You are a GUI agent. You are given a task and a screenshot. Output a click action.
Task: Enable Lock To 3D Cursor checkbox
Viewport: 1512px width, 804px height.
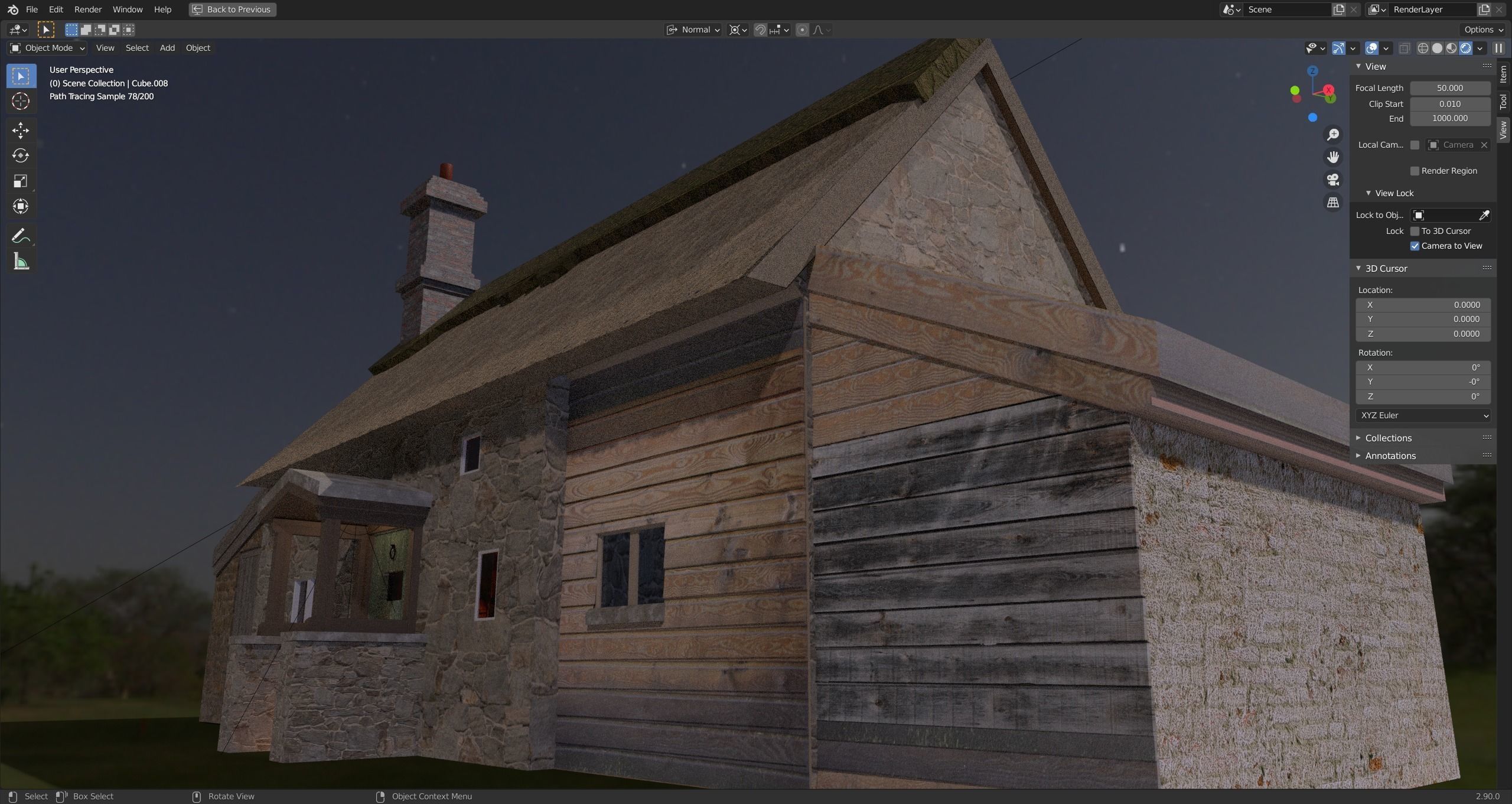[x=1415, y=231]
